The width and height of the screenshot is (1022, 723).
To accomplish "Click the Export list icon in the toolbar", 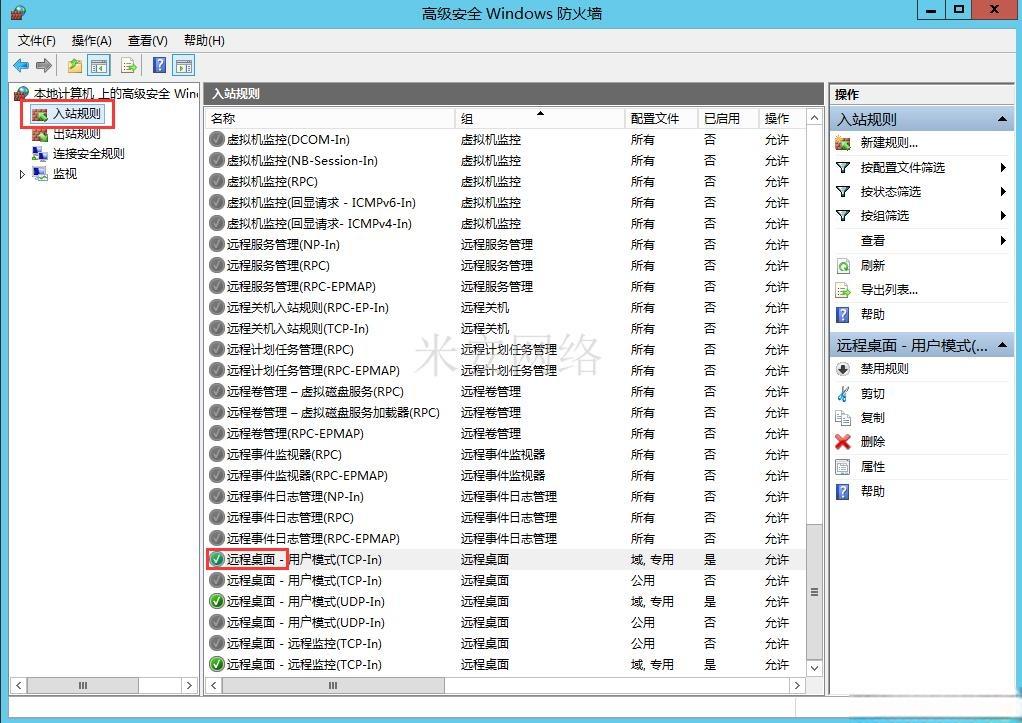I will tap(128, 65).
